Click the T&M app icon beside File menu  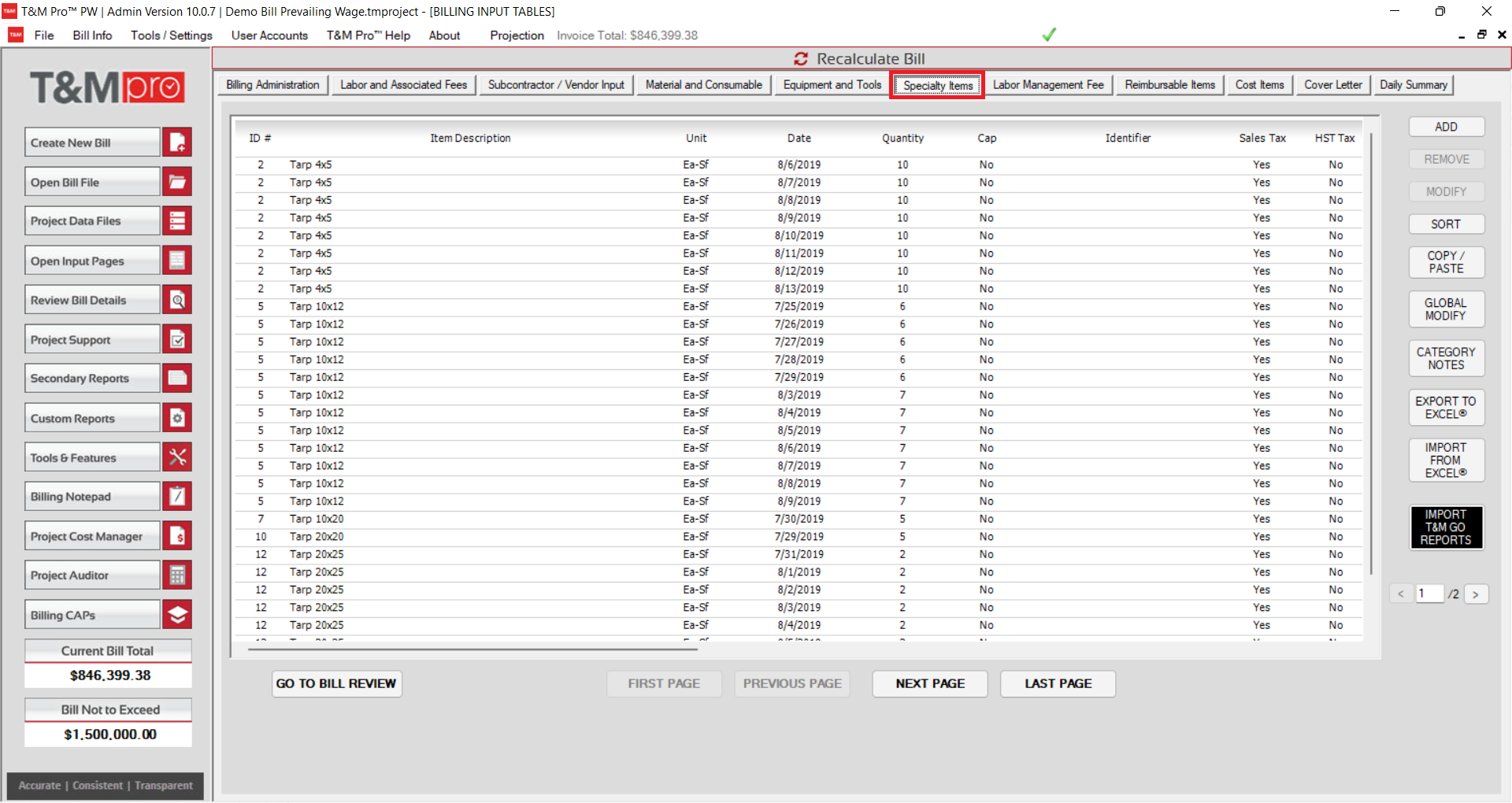16,35
